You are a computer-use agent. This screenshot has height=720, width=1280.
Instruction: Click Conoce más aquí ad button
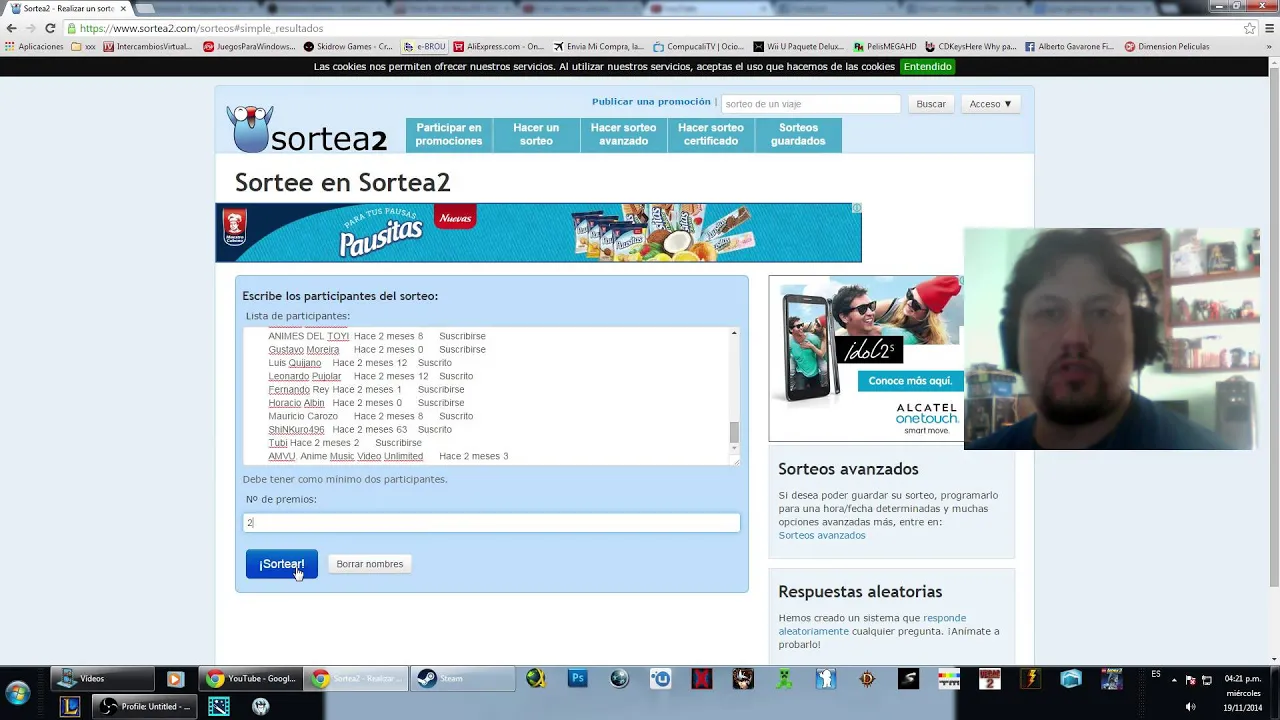[910, 381]
